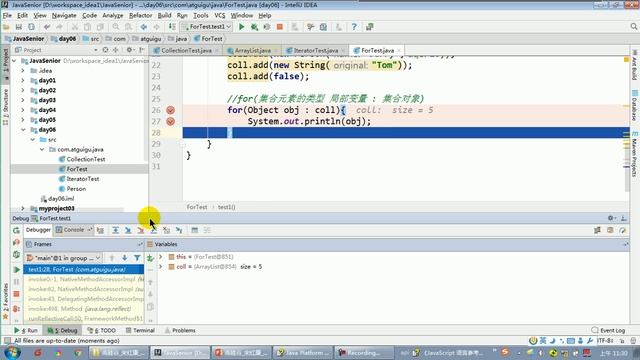
Task: Open Help via the toolbar question mark icon
Action: point(354,27)
